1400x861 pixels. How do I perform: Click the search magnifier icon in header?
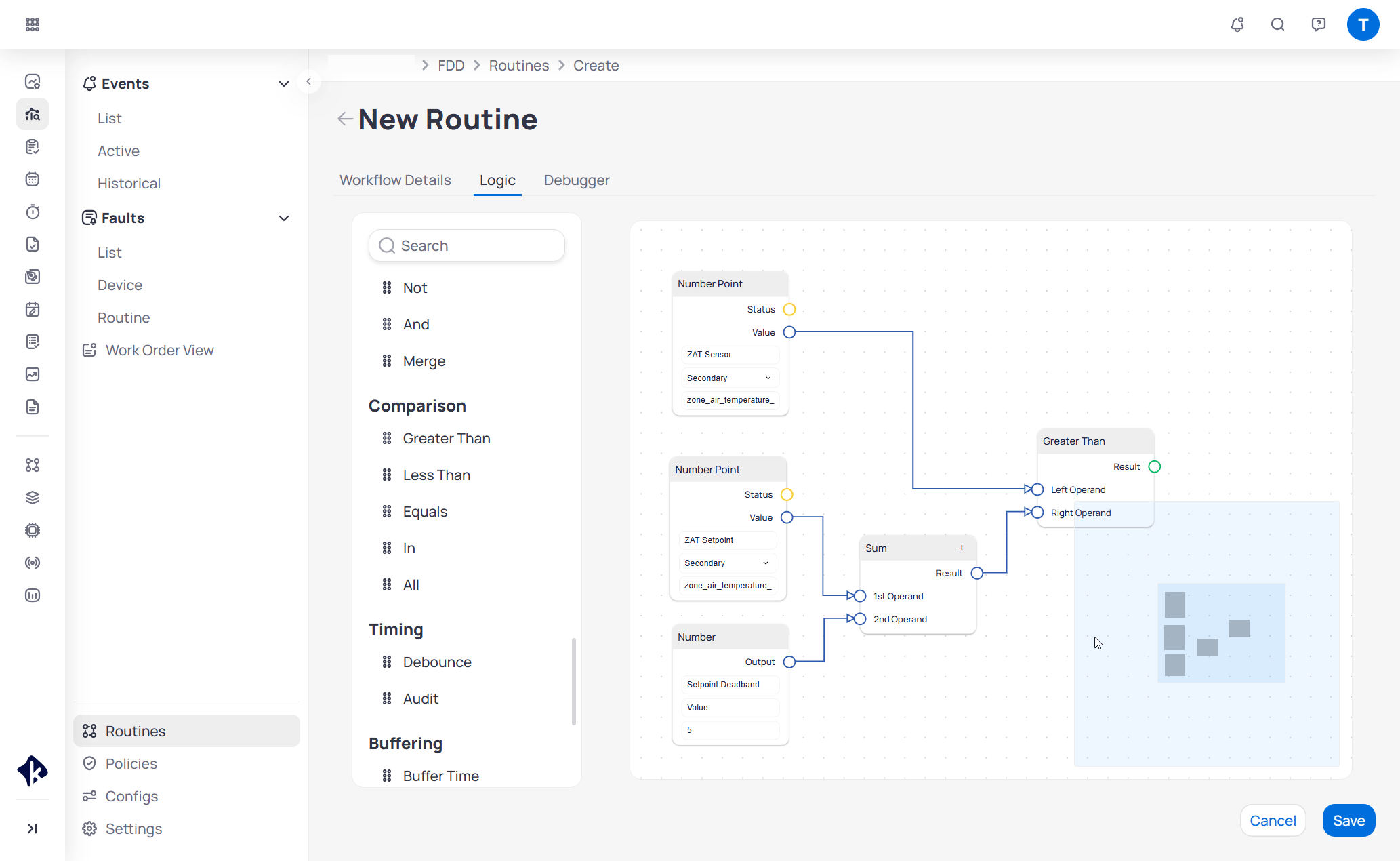pos(1278,24)
